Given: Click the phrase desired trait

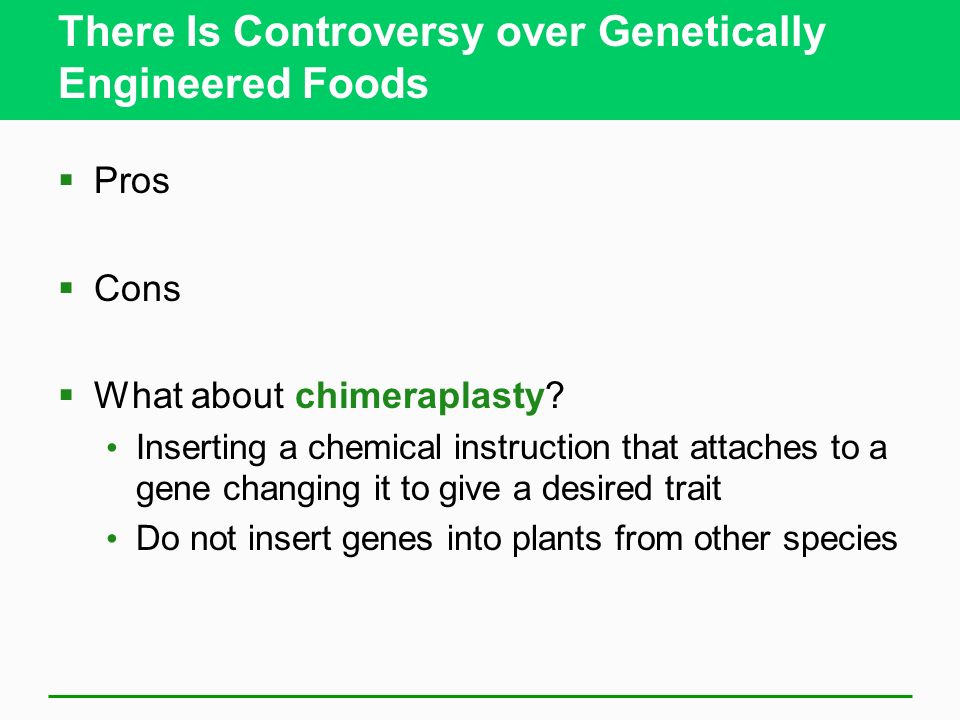Looking at the screenshot, I should [631, 489].
